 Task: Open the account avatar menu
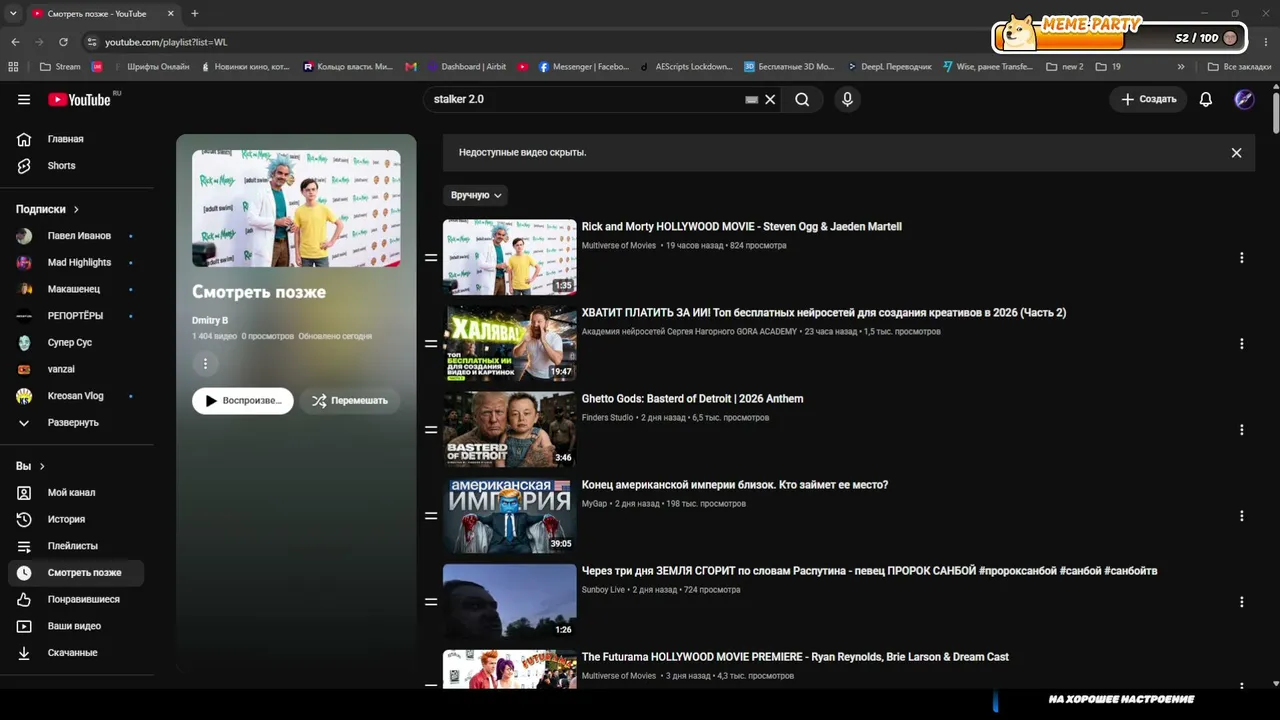1244,100
